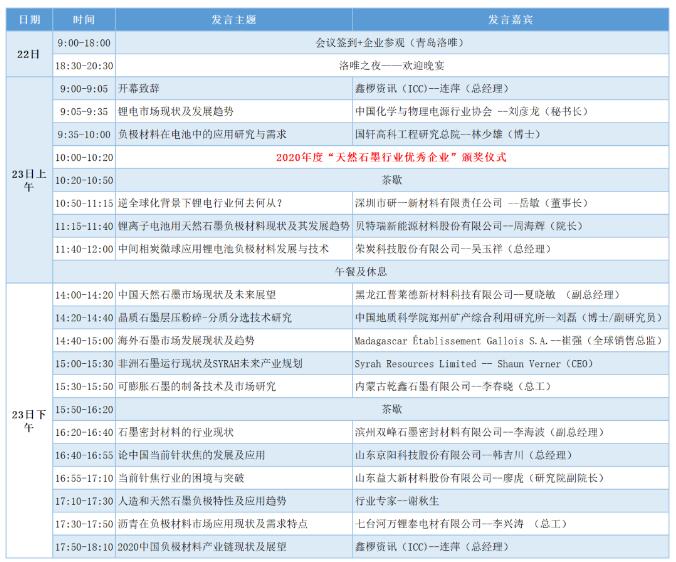Click the 10:50-11:15 time cell

pos(84,203)
